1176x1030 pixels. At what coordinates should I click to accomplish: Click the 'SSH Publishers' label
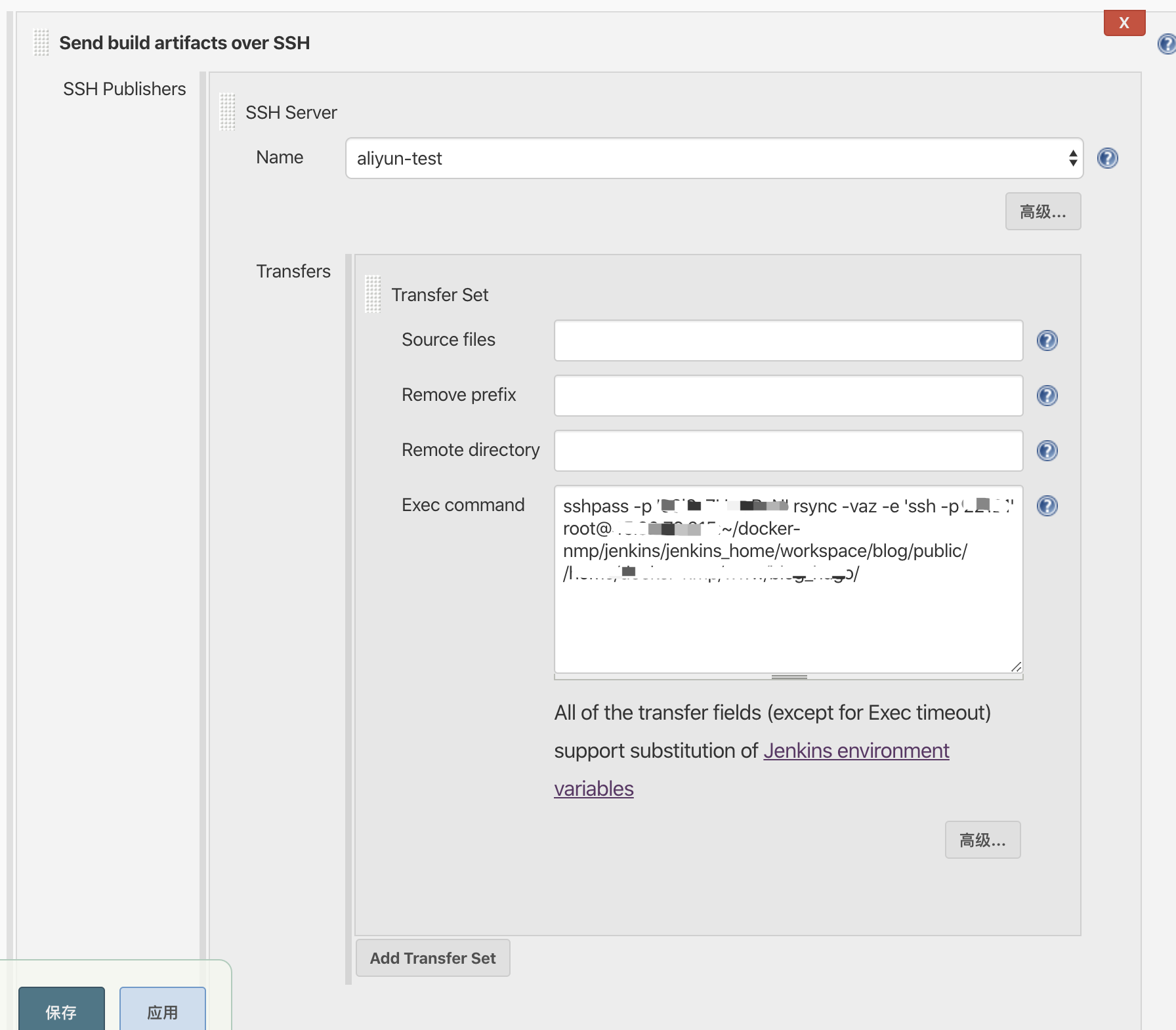click(x=124, y=89)
